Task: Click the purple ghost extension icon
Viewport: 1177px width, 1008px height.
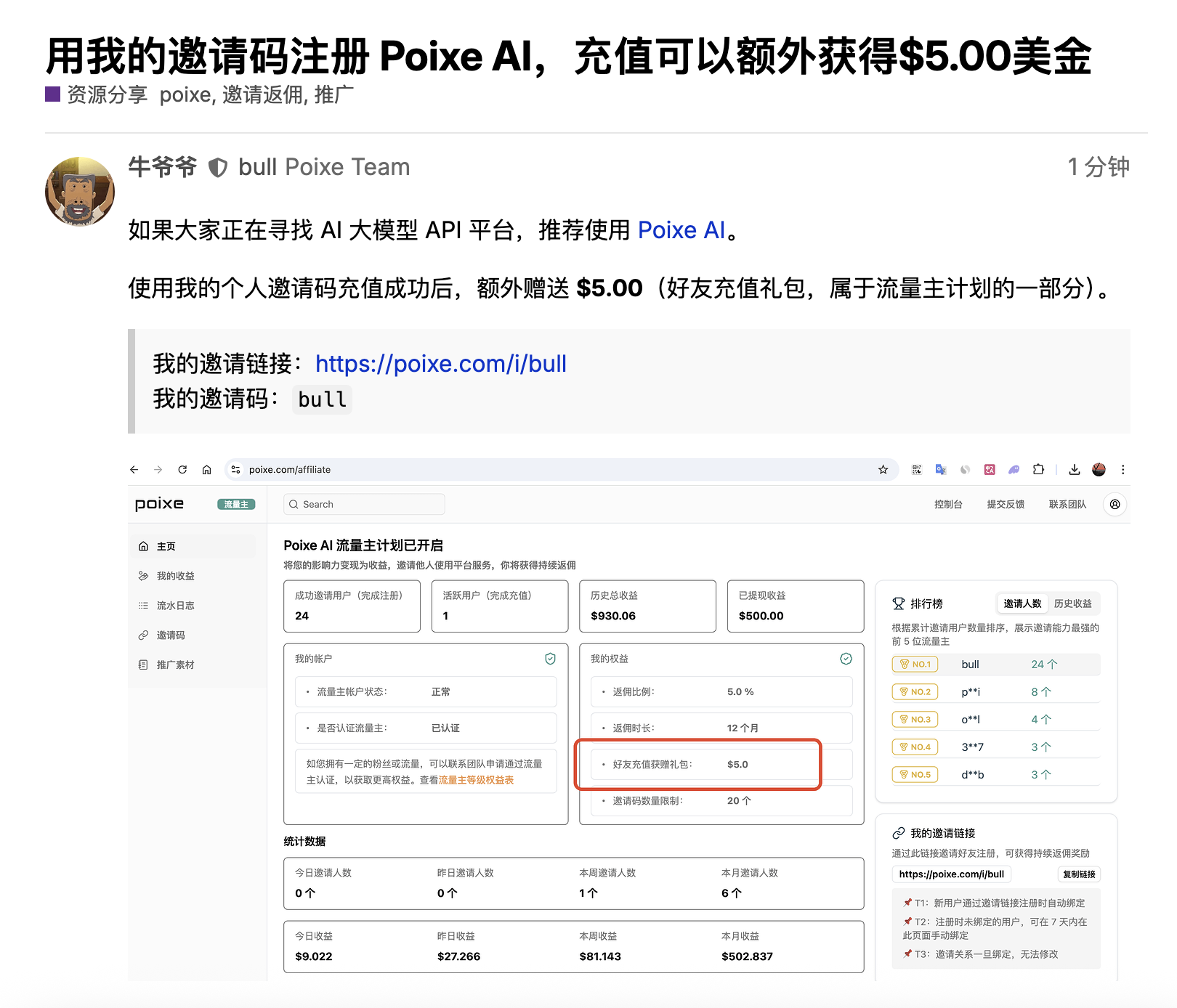Action: [x=1014, y=470]
